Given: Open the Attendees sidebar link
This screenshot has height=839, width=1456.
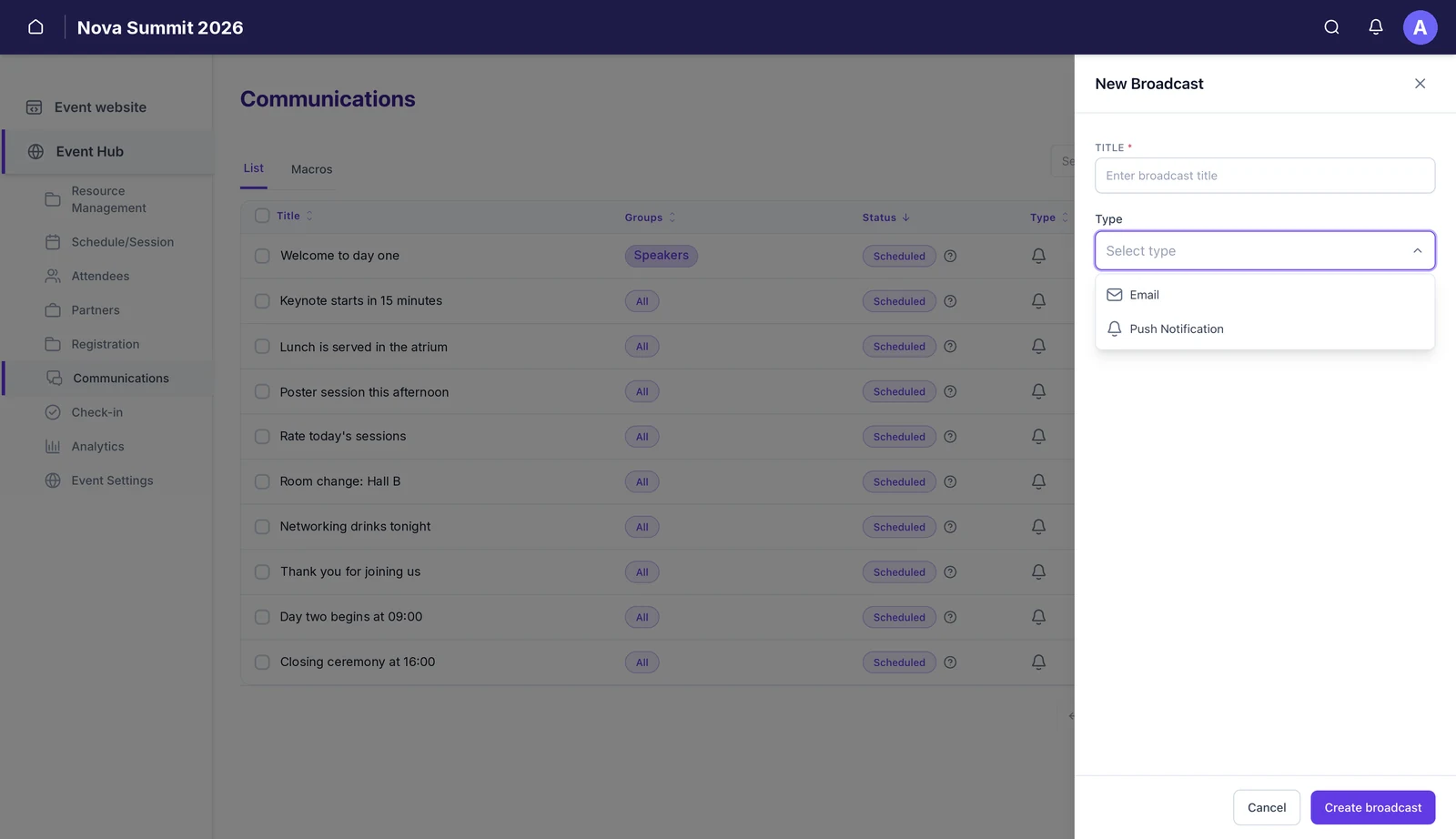Looking at the screenshot, I should [x=100, y=276].
